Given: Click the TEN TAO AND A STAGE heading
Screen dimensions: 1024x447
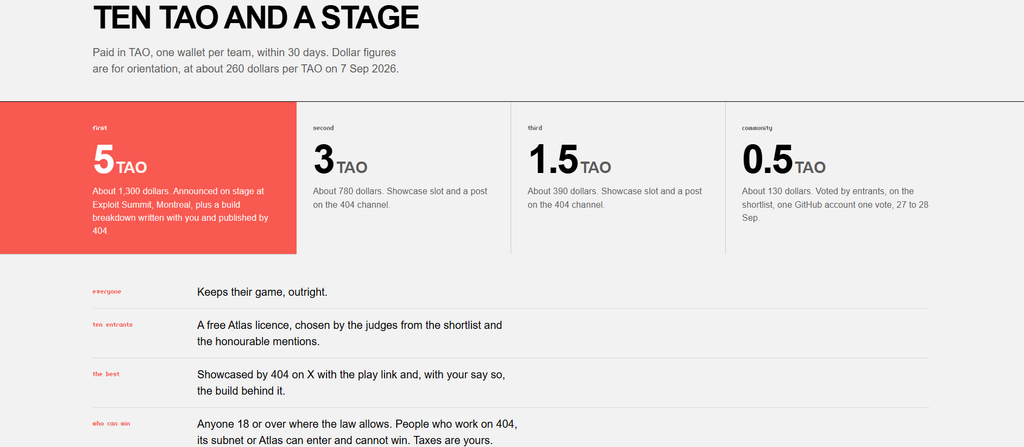Looking at the screenshot, I should pos(256,18).
